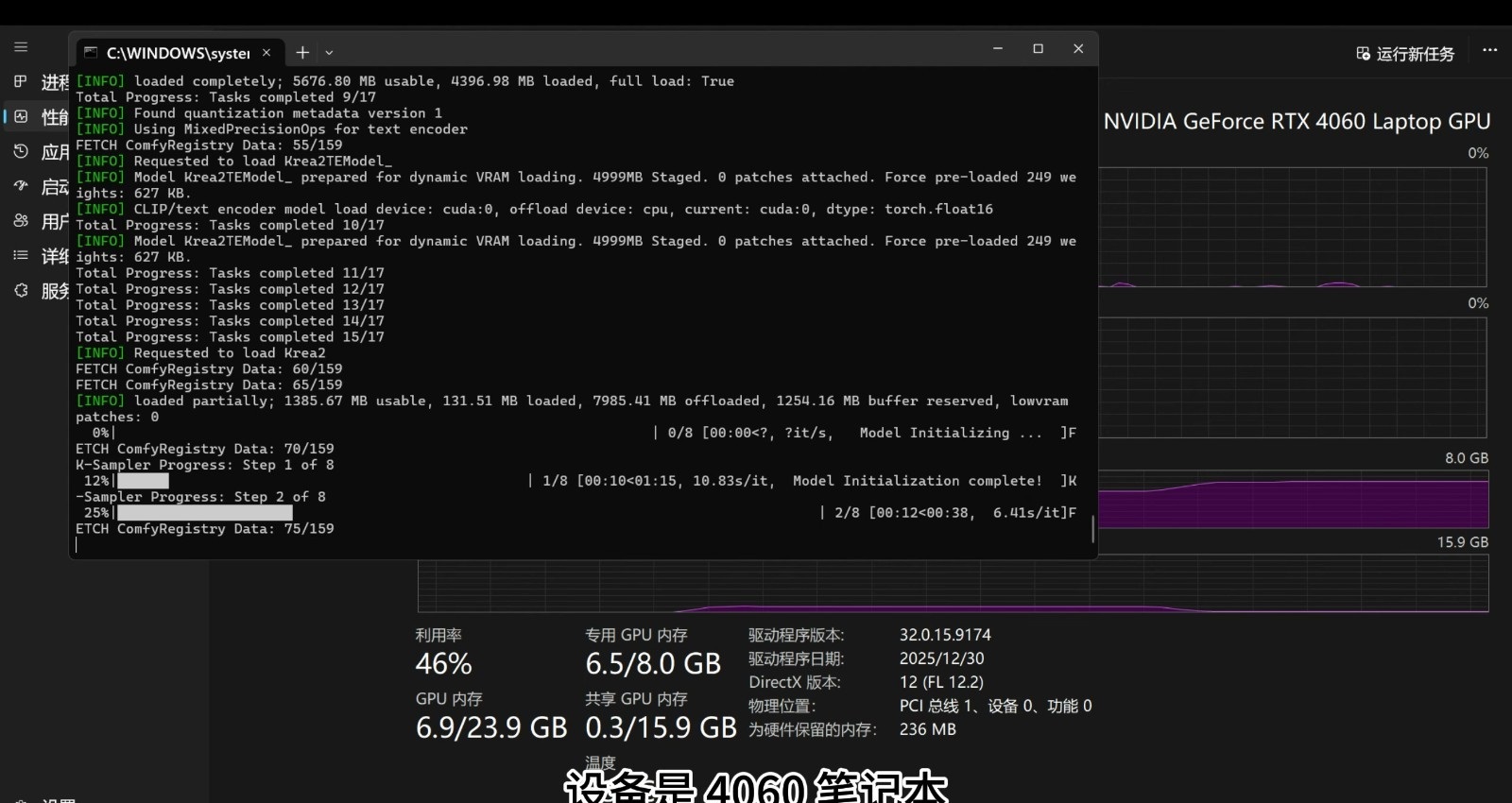1512x803 pixels.
Task: Close the C:\WINDOWS\system32 terminal tab
Action: tap(266, 53)
